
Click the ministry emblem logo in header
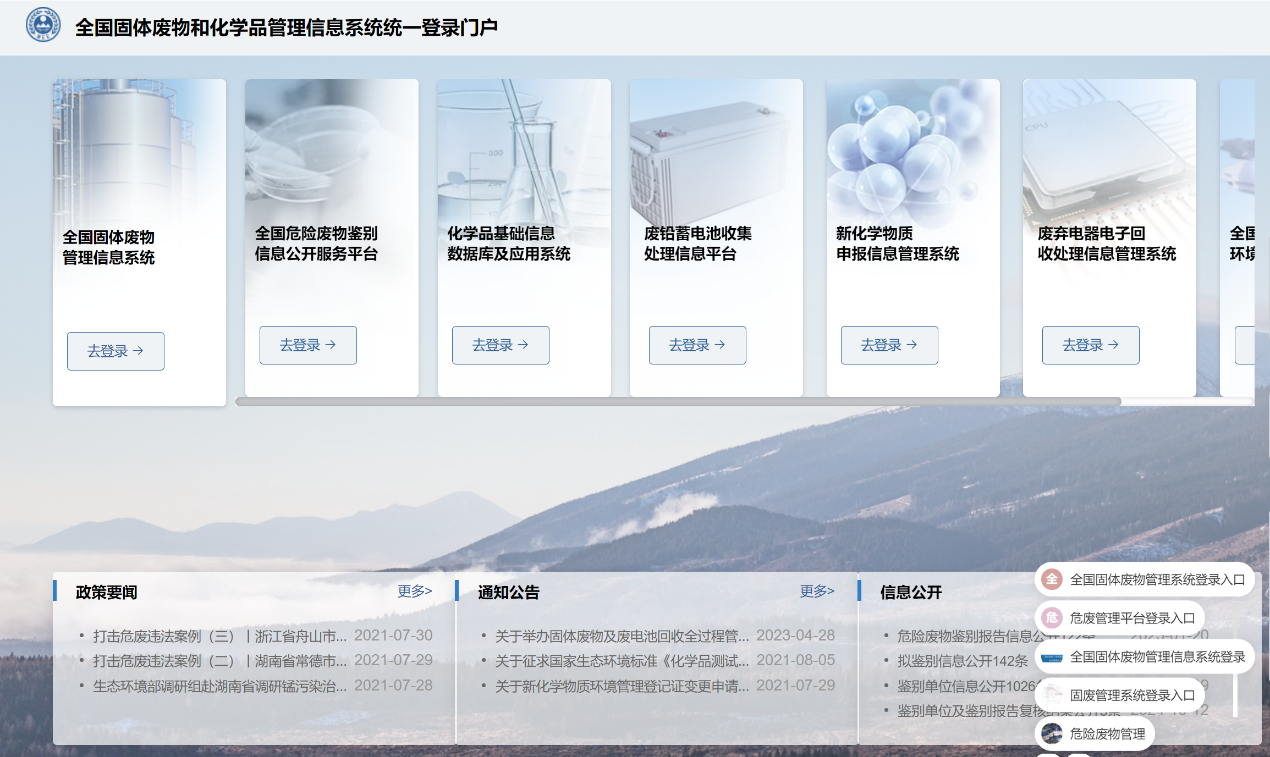pos(43,26)
